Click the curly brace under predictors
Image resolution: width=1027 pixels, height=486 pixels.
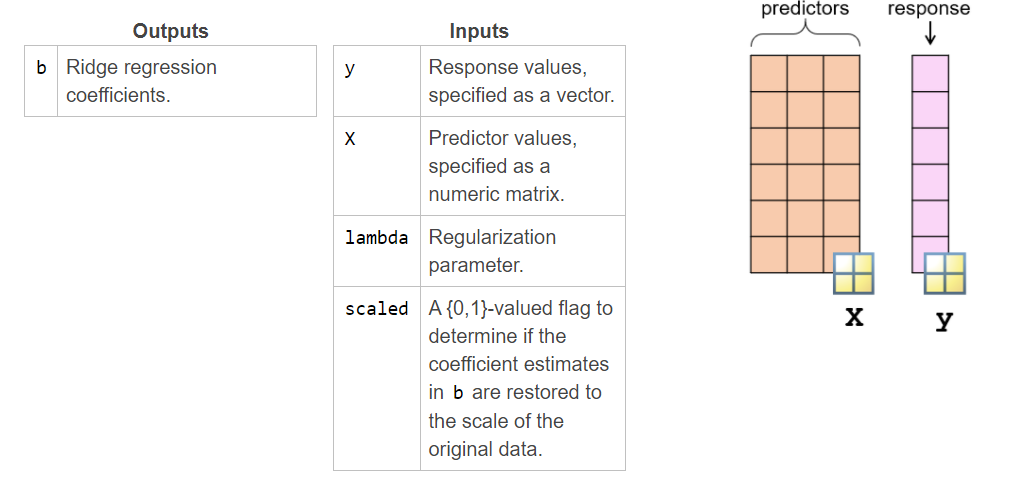[x=805, y=33]
